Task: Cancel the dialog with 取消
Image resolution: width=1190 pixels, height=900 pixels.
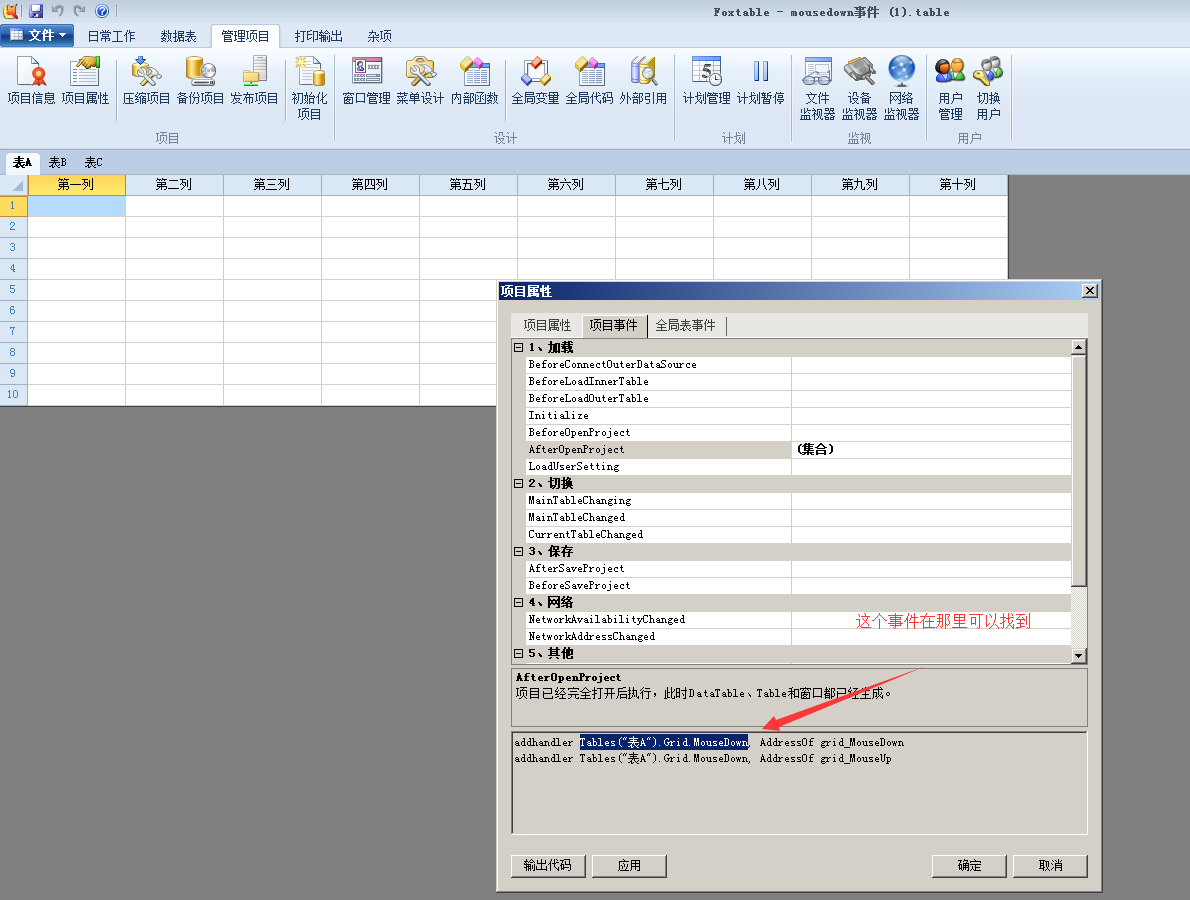Action: [1050, 866]
